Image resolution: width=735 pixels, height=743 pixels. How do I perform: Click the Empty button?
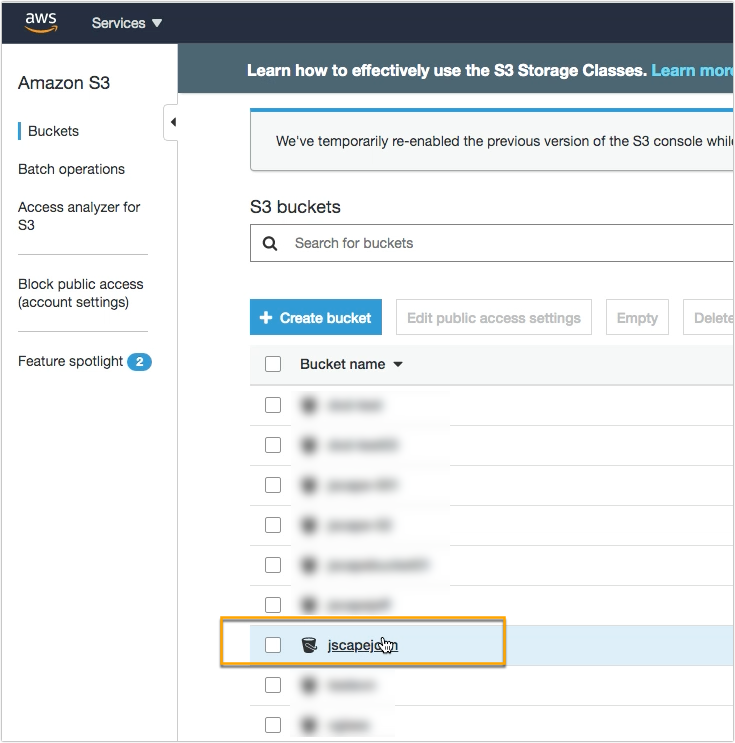click(637, 318)
